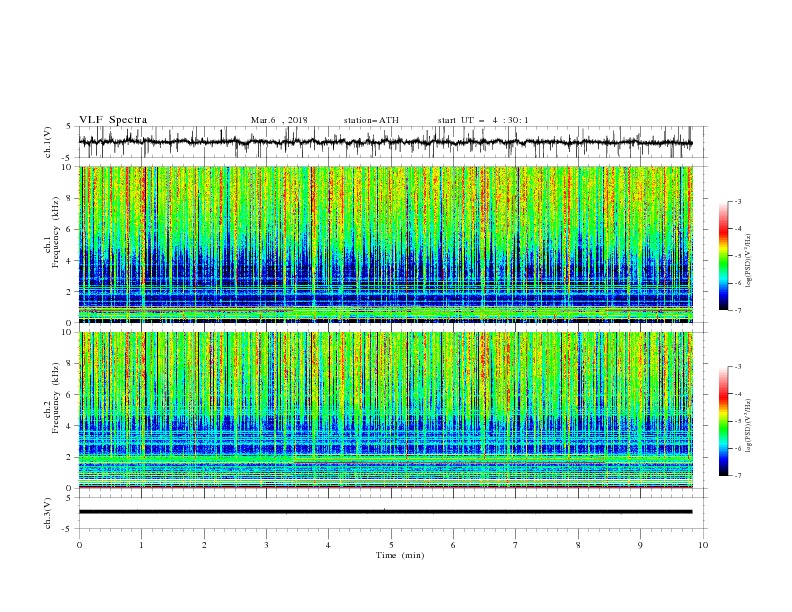792x612 pixels.
Task: Click time-axis tick label "5"
Action: pos(391,545)
